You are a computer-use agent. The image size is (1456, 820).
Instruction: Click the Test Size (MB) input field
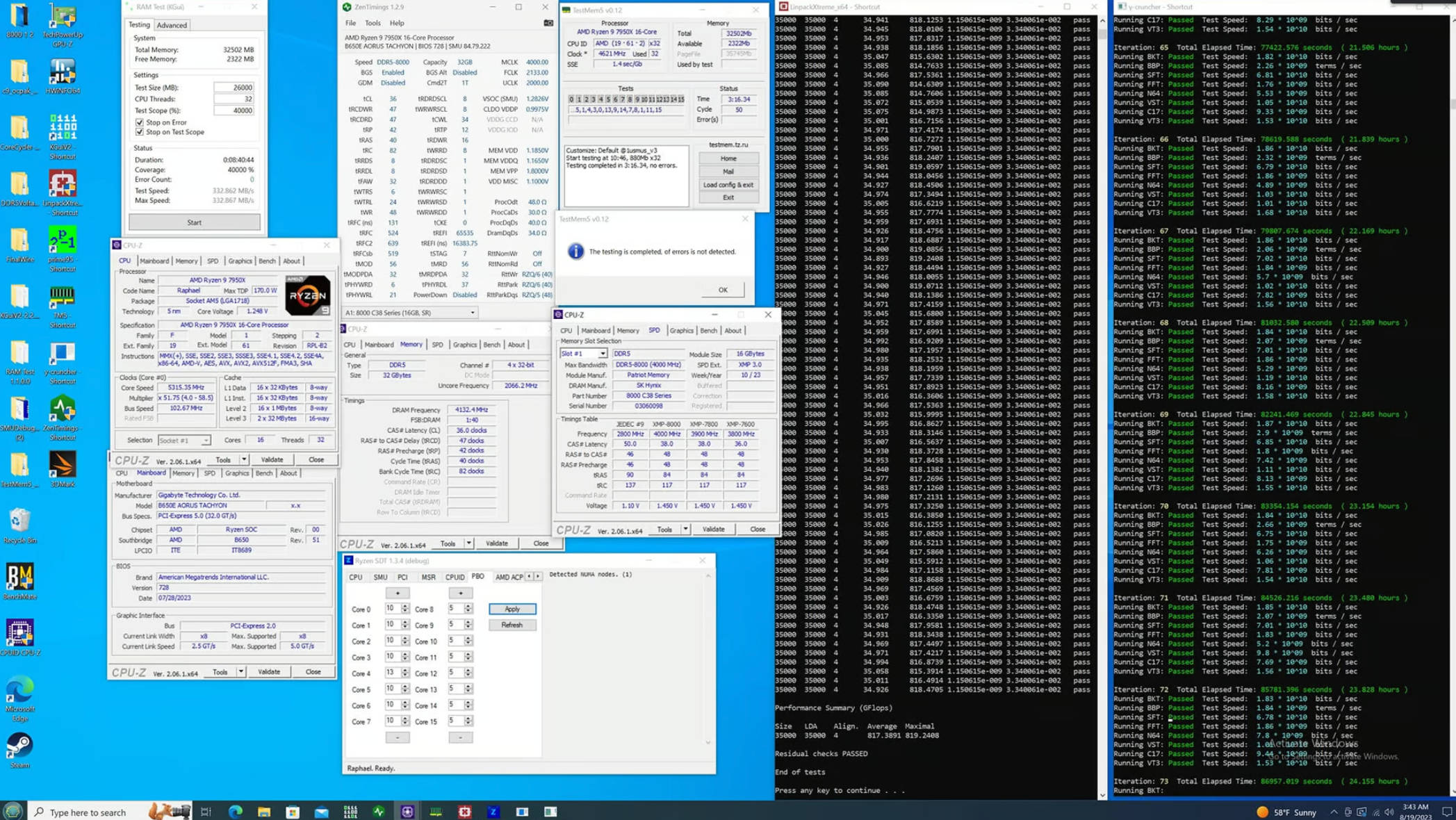[234, 88]
